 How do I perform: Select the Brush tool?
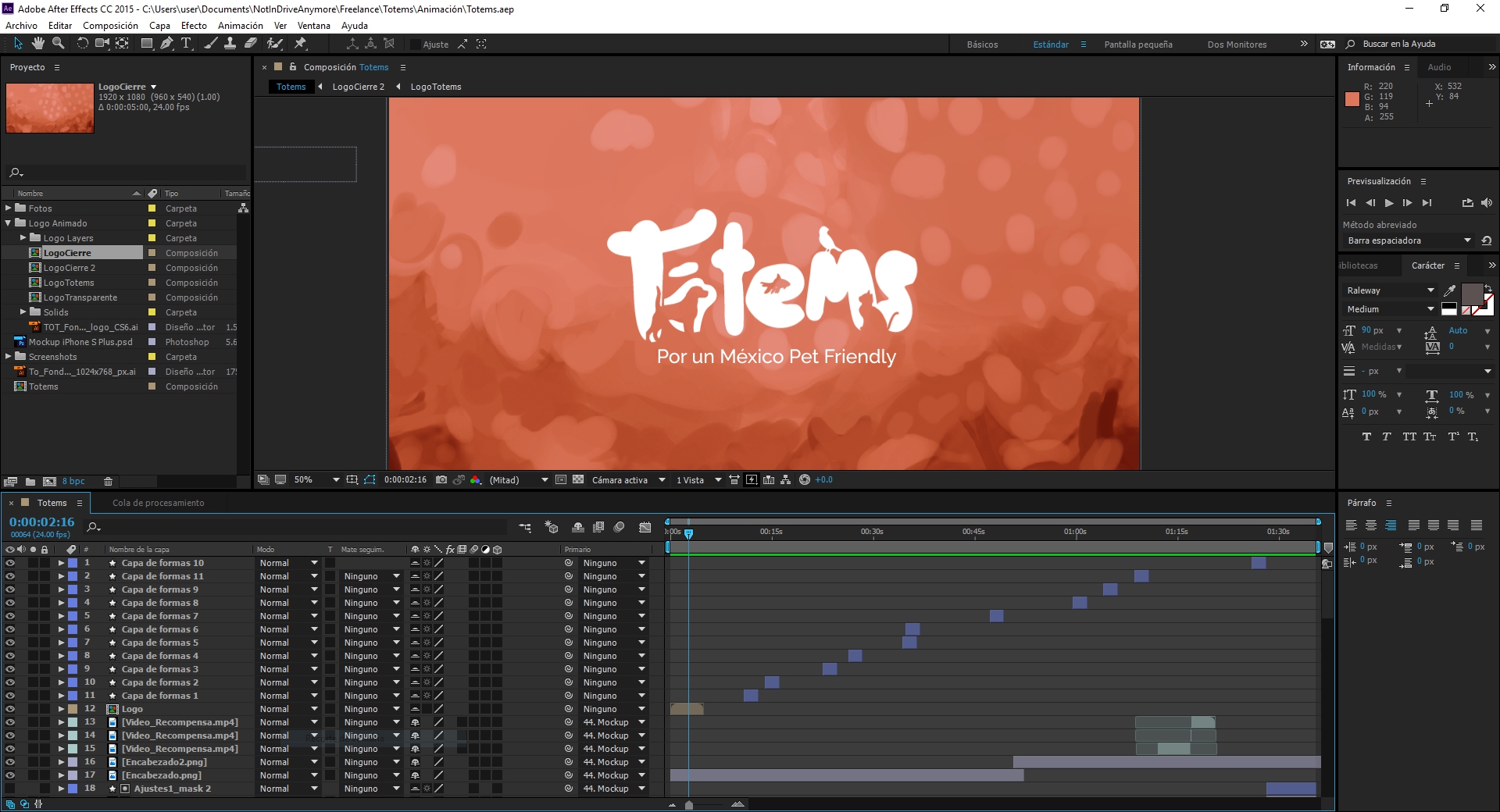(x=211, y=44)
